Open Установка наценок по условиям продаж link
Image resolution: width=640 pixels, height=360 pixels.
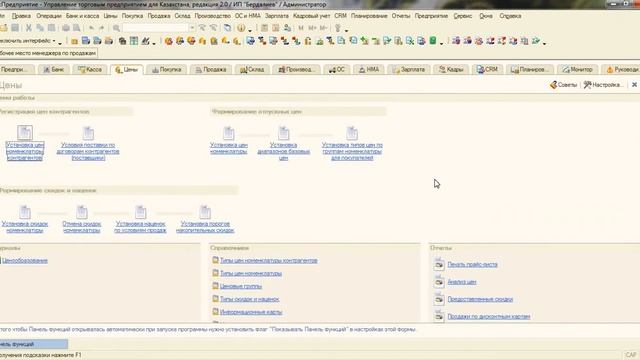[x=140, y=227]
